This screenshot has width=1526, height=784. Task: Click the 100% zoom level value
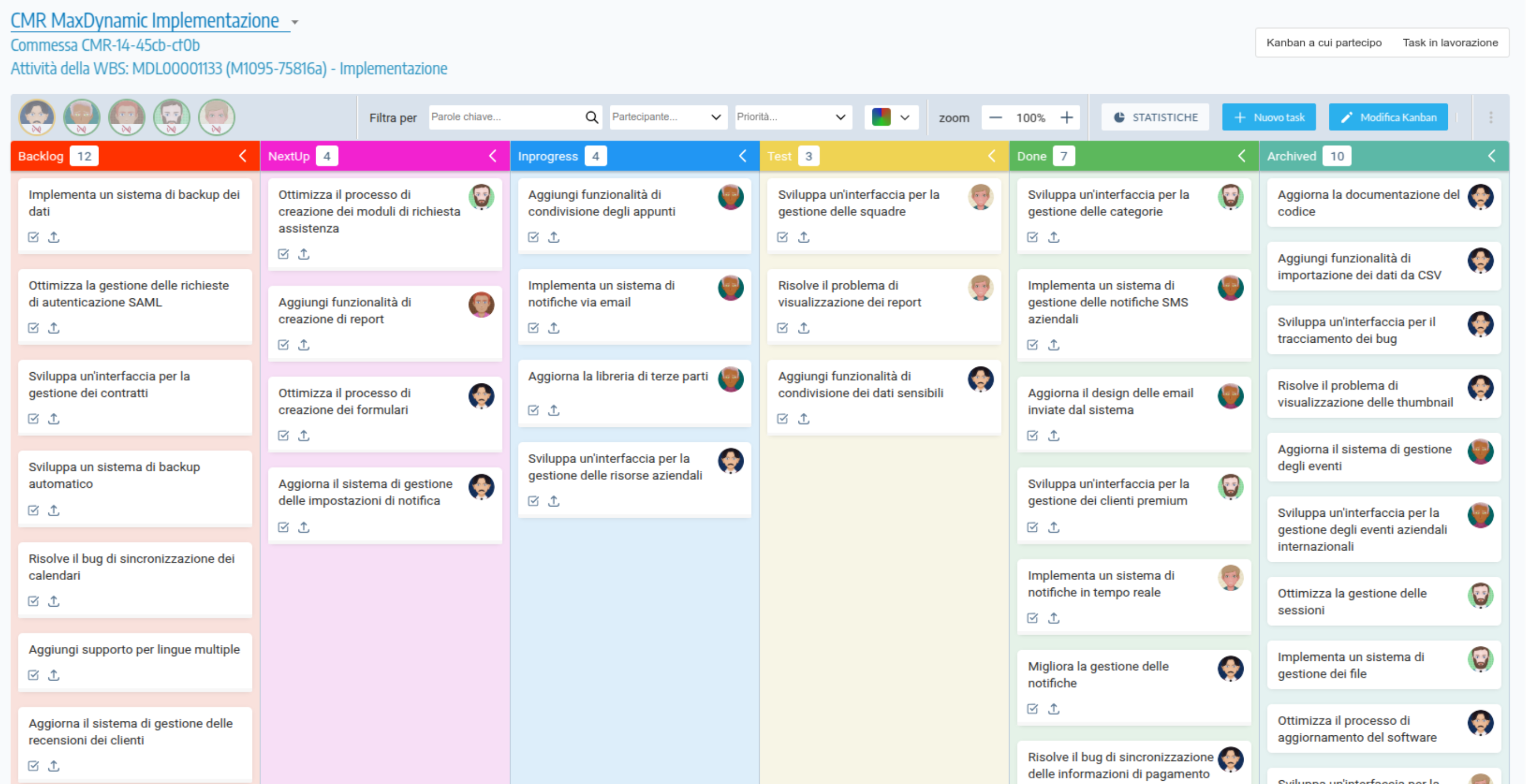pyautogui.click(x=1031, y=118)
